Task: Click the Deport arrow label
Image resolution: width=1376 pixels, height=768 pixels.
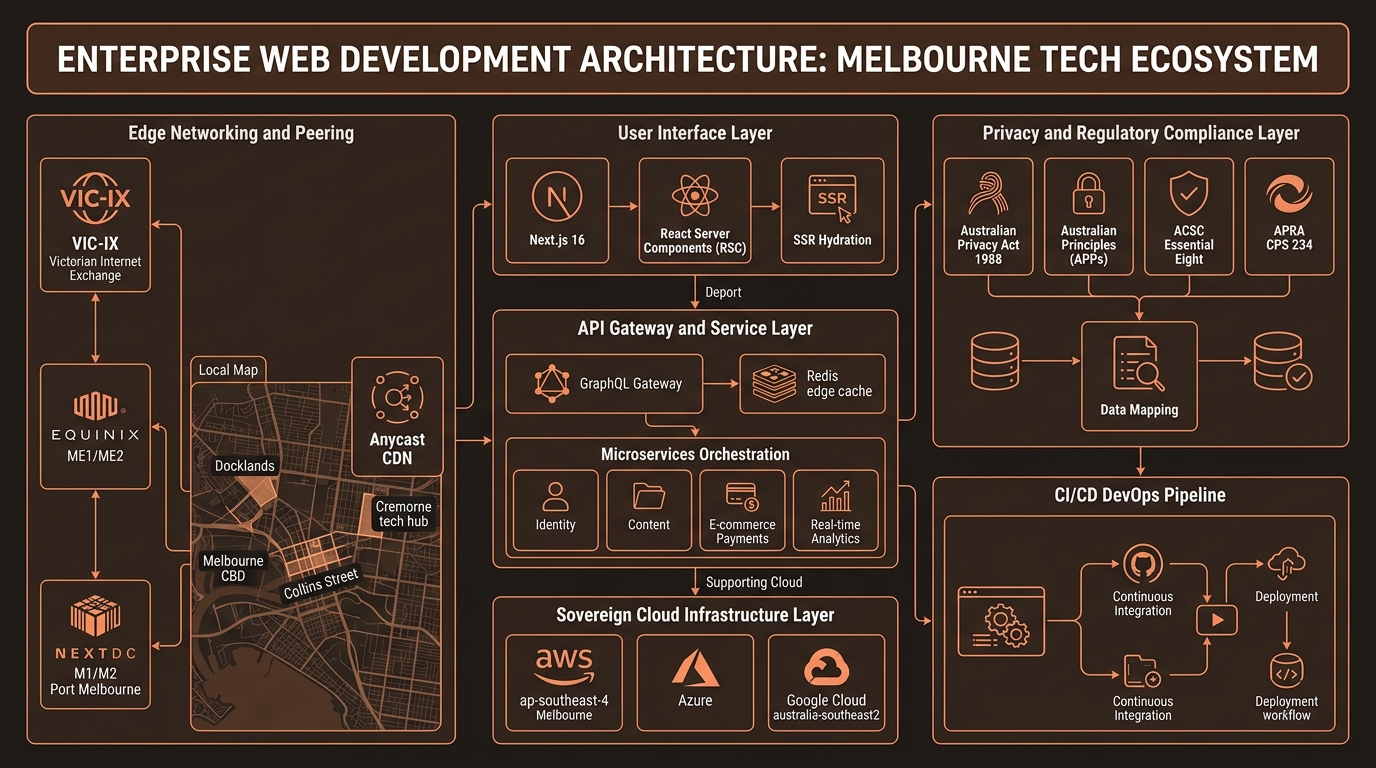Action: [x=724, y=293]
